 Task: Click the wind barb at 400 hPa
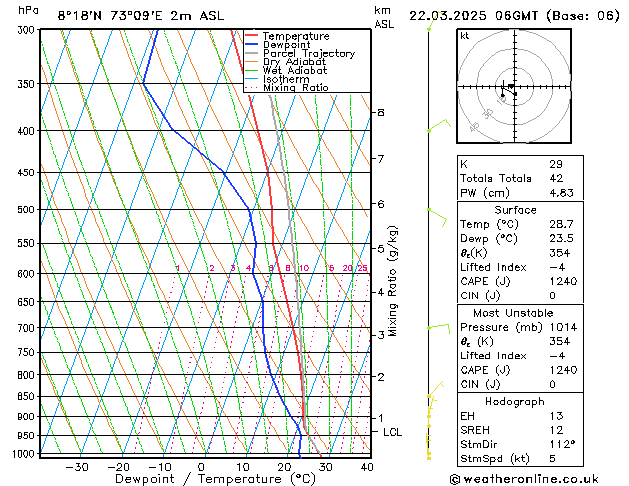pos(439,125)
